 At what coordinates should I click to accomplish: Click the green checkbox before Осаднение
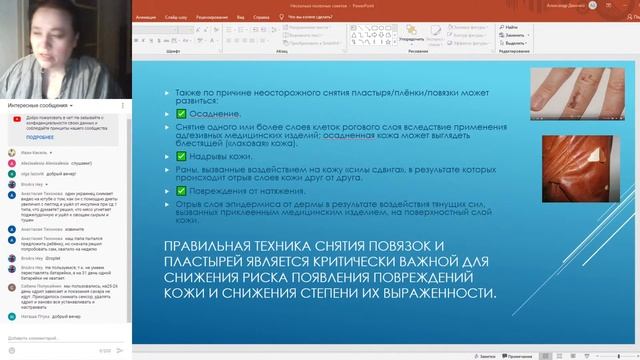(181, 114)
